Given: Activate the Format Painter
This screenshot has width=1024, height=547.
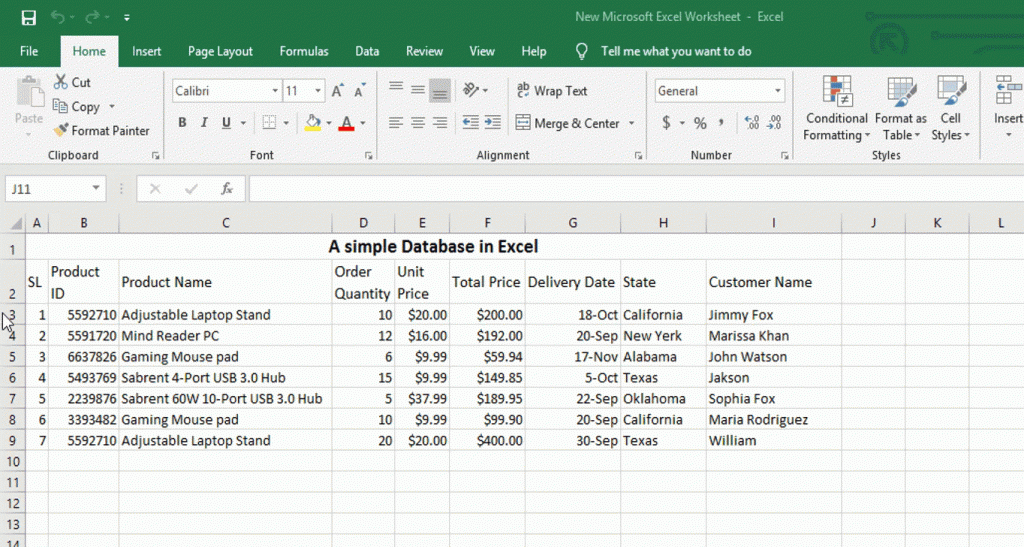Looking at the screenshot, I should pyautogui.click(x=102, y=131).
